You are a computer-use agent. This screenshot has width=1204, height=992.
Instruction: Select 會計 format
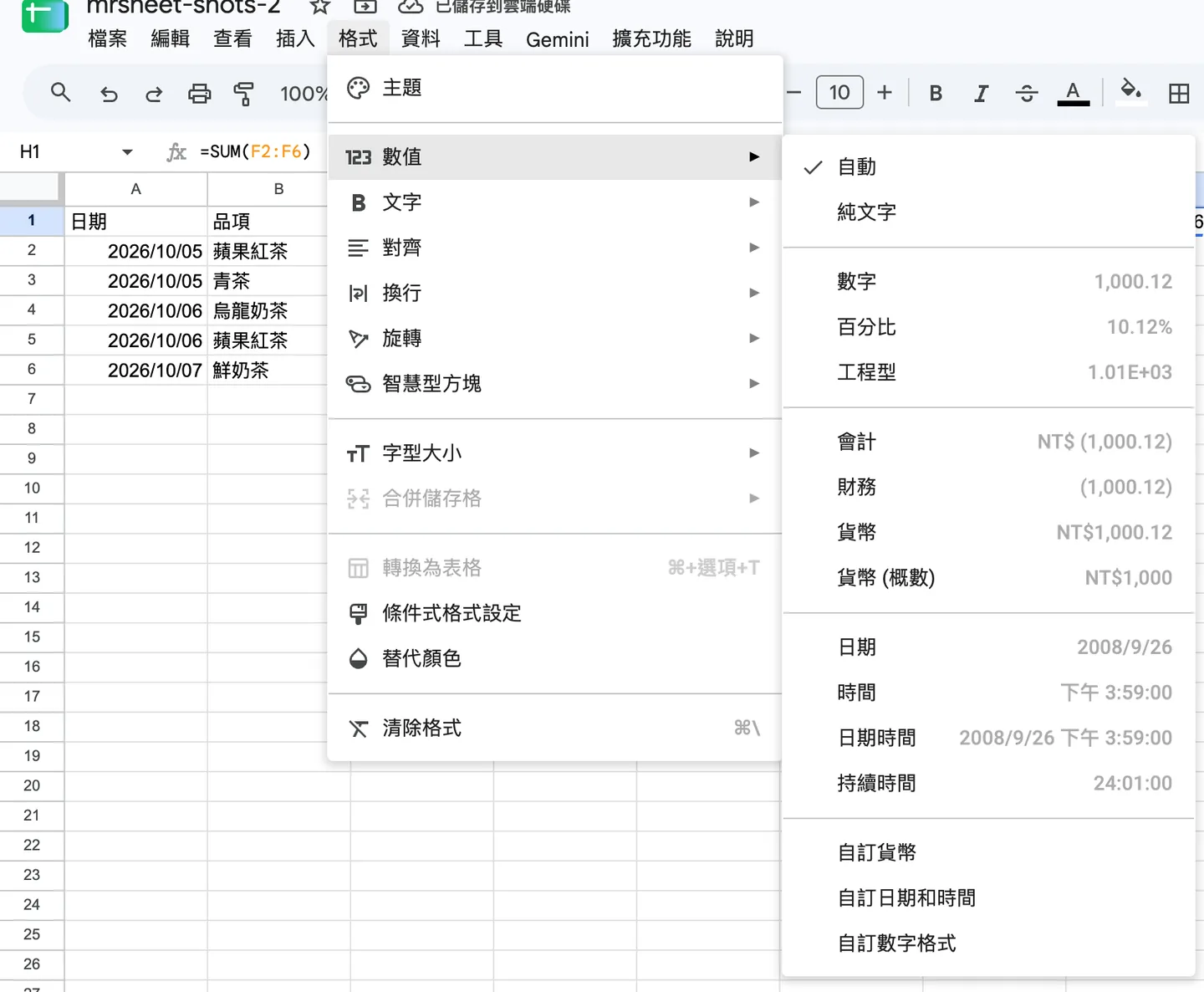[x=988, y=441]
